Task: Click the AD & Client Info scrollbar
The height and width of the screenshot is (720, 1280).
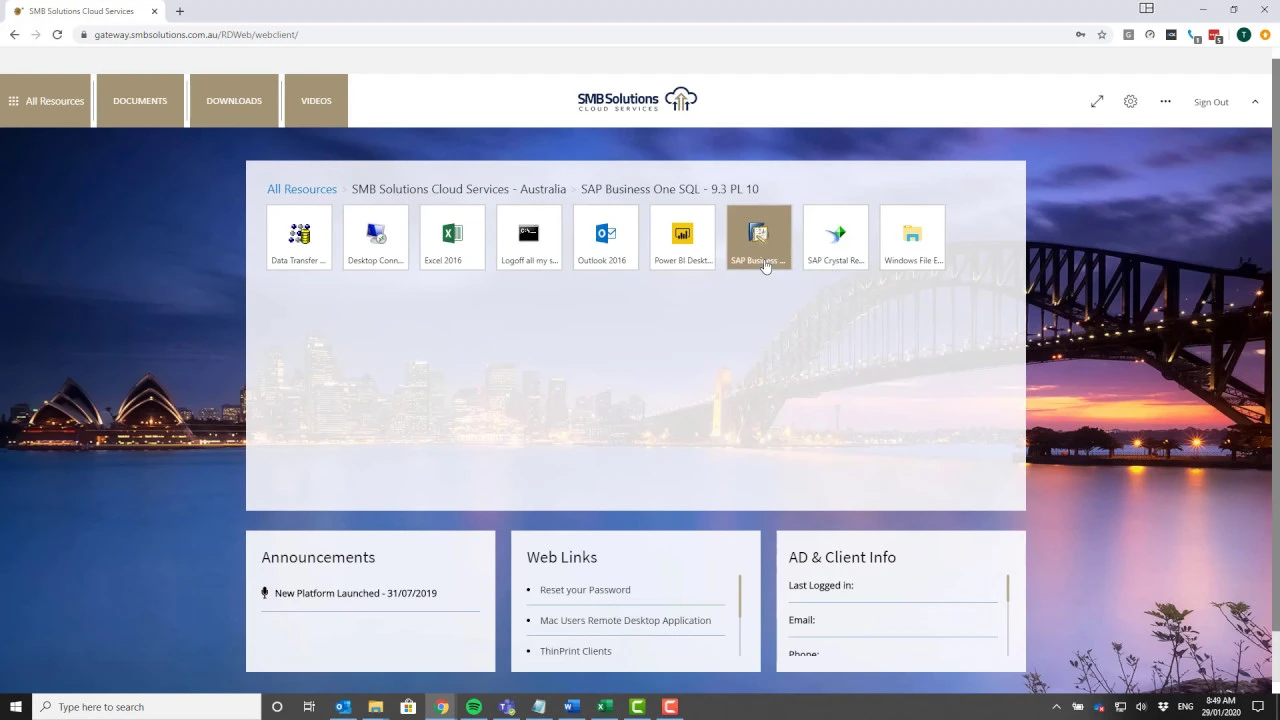Action: click(x=1008, y=589)
